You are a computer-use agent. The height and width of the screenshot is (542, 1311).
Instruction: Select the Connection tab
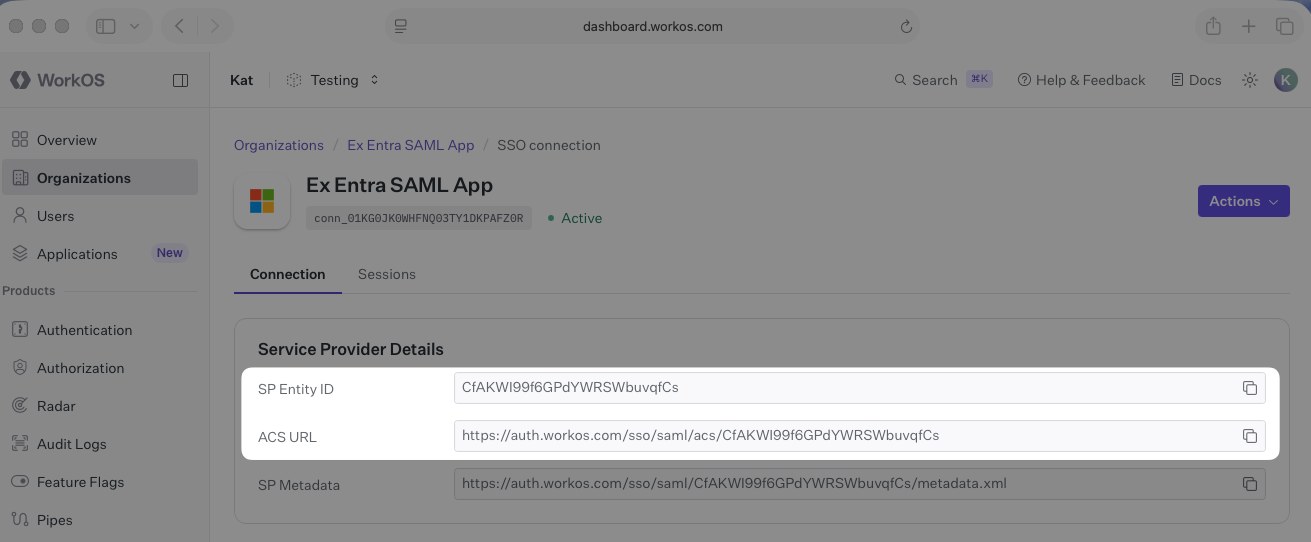coord(287,274)
